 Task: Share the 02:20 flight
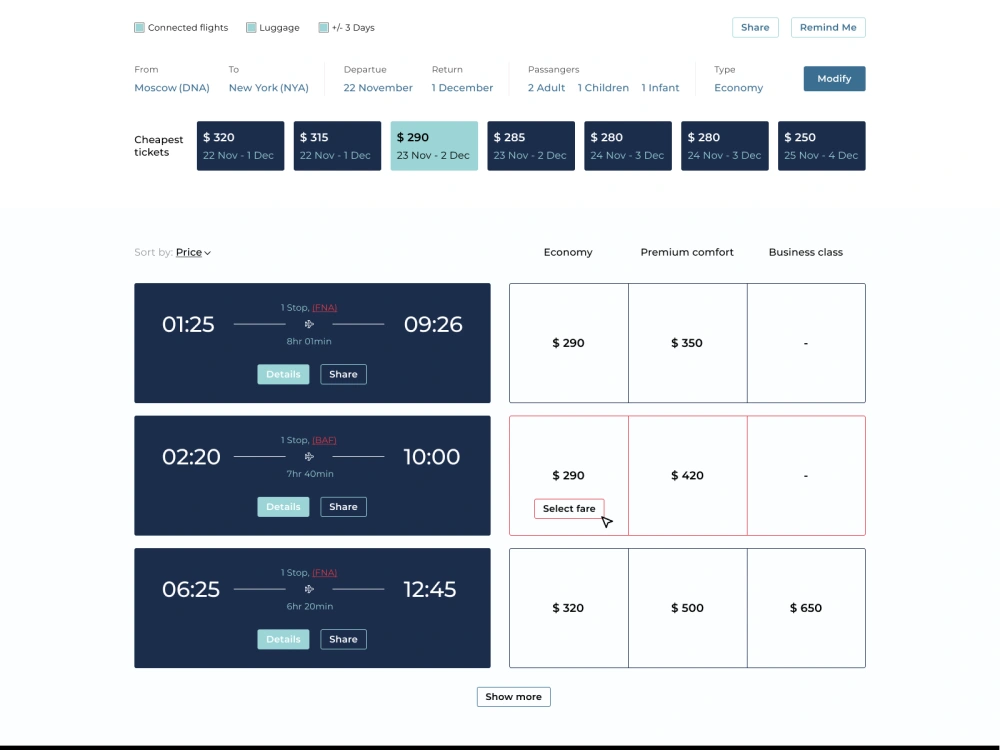coord(343,507)
